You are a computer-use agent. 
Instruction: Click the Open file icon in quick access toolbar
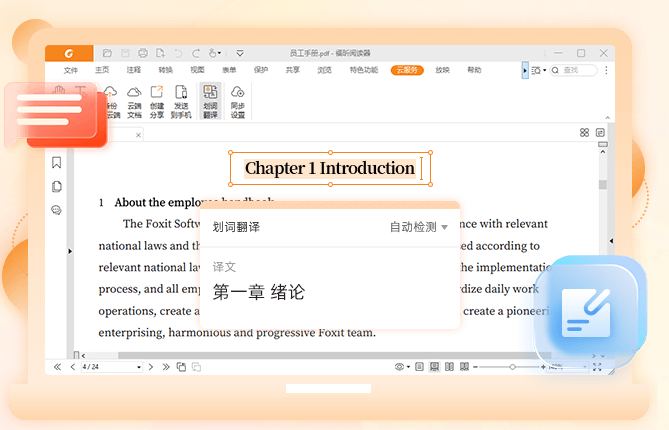click(x=107, y=53)
